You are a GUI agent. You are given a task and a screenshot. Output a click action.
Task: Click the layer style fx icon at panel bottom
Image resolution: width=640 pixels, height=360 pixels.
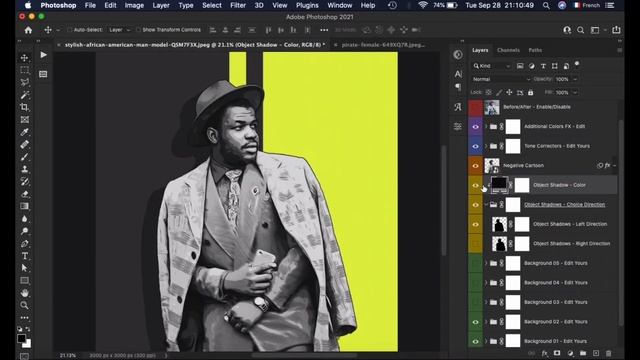click(544, 353)
